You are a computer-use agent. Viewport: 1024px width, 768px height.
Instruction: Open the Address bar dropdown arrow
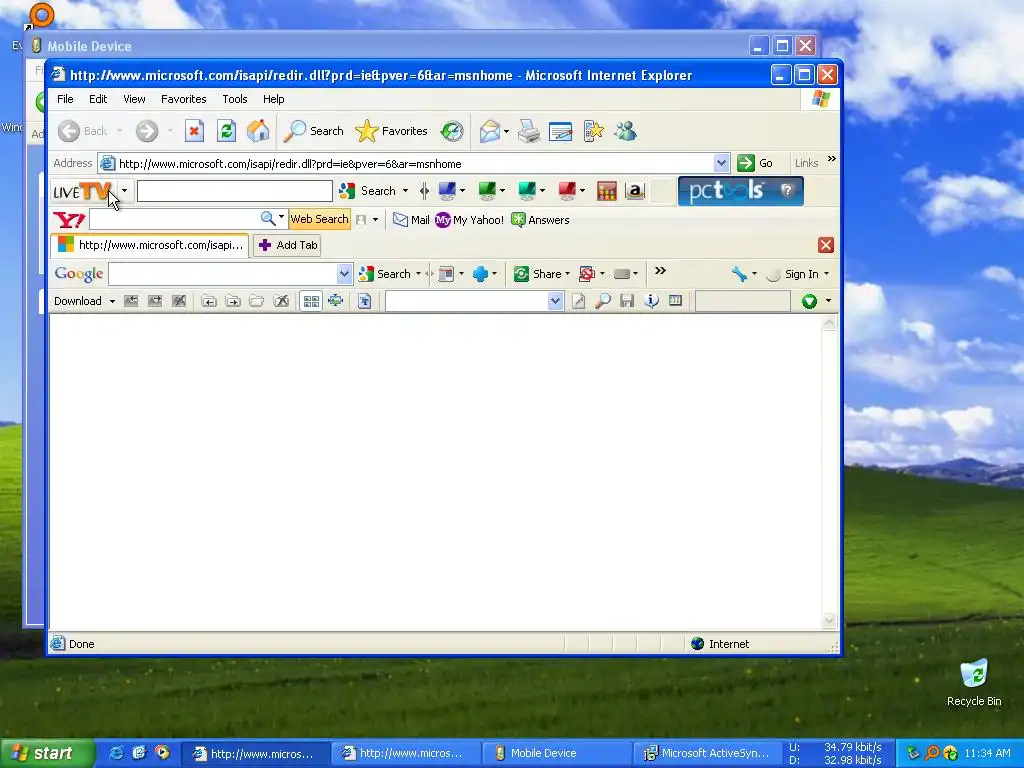[x=721, y=163]
